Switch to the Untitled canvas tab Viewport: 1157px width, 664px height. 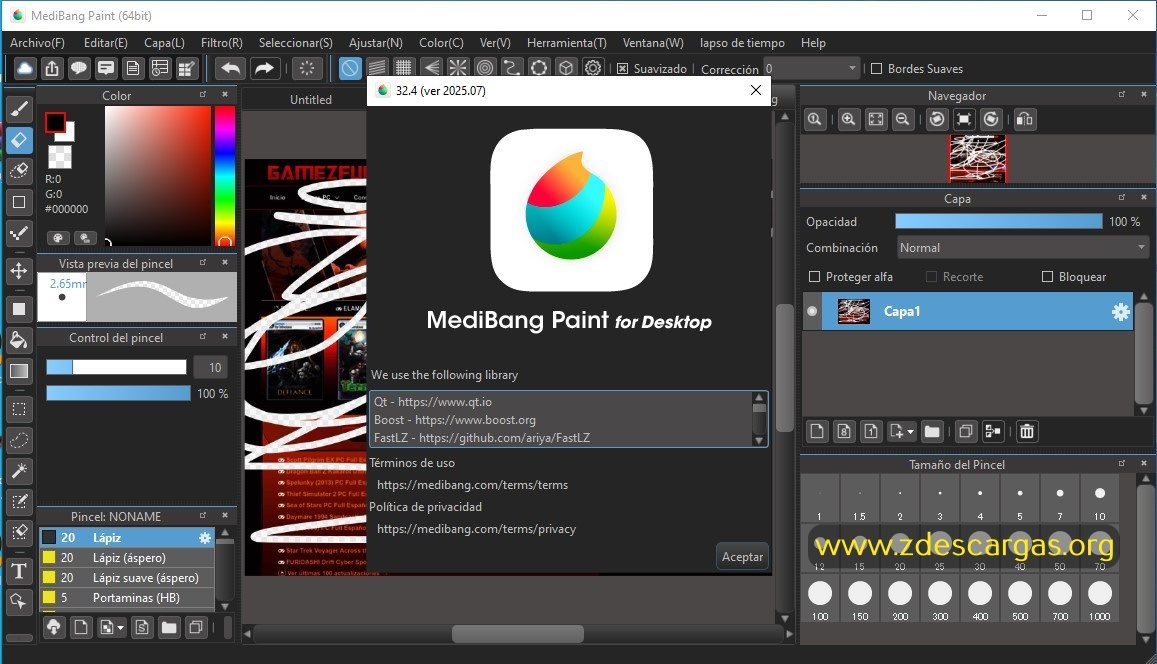(311, 100)
